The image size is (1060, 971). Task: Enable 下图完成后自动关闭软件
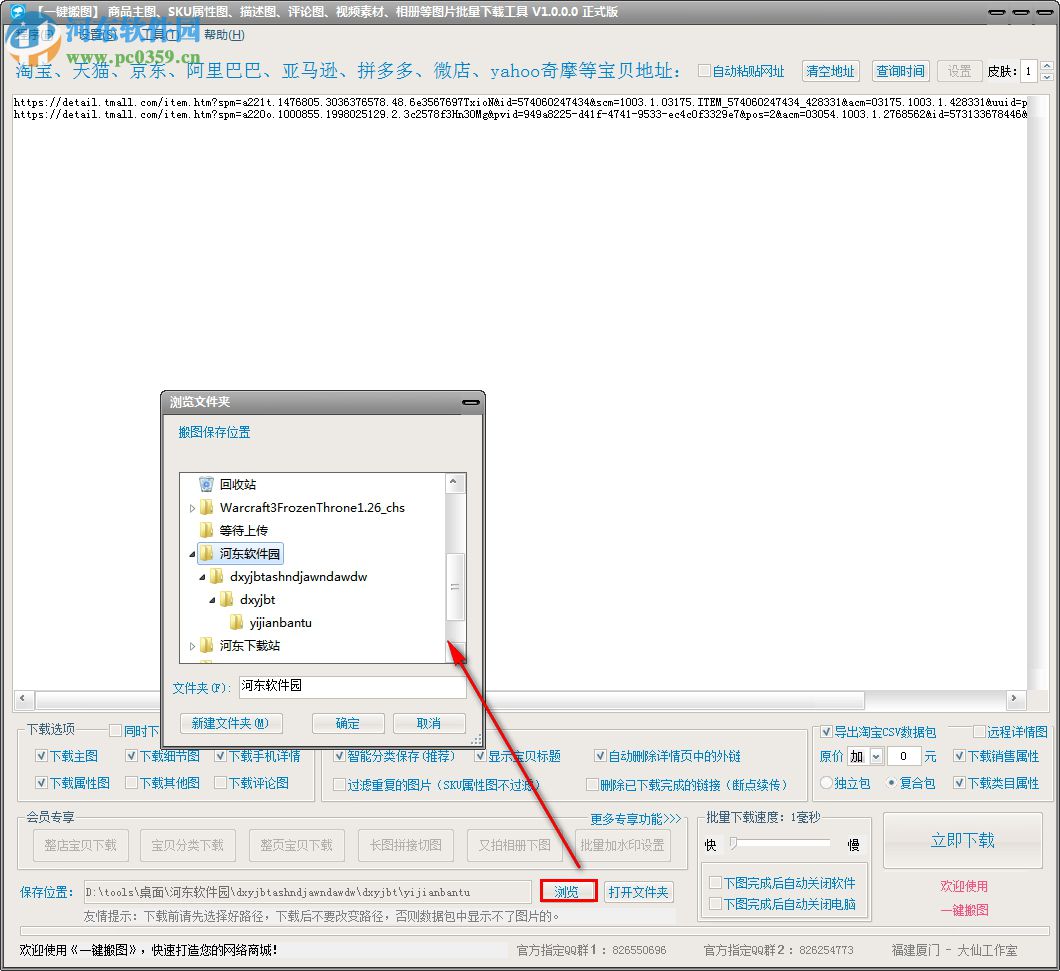[x=715, y=883]
